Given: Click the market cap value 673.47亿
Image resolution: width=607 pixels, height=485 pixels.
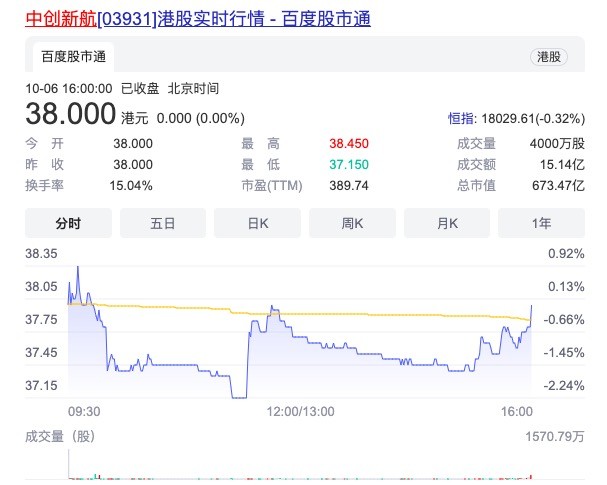Looking at the screenshot, I should pos(558,185).
